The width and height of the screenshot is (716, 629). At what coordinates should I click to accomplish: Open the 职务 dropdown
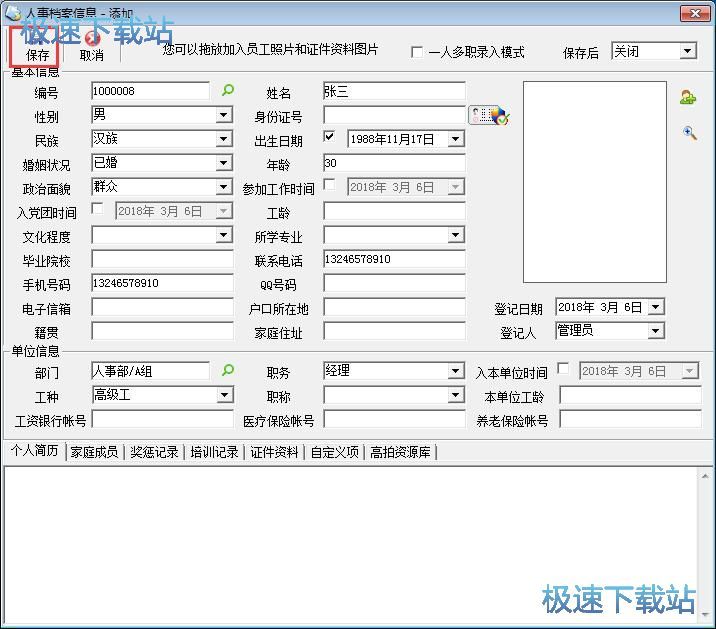coord(456,370)
